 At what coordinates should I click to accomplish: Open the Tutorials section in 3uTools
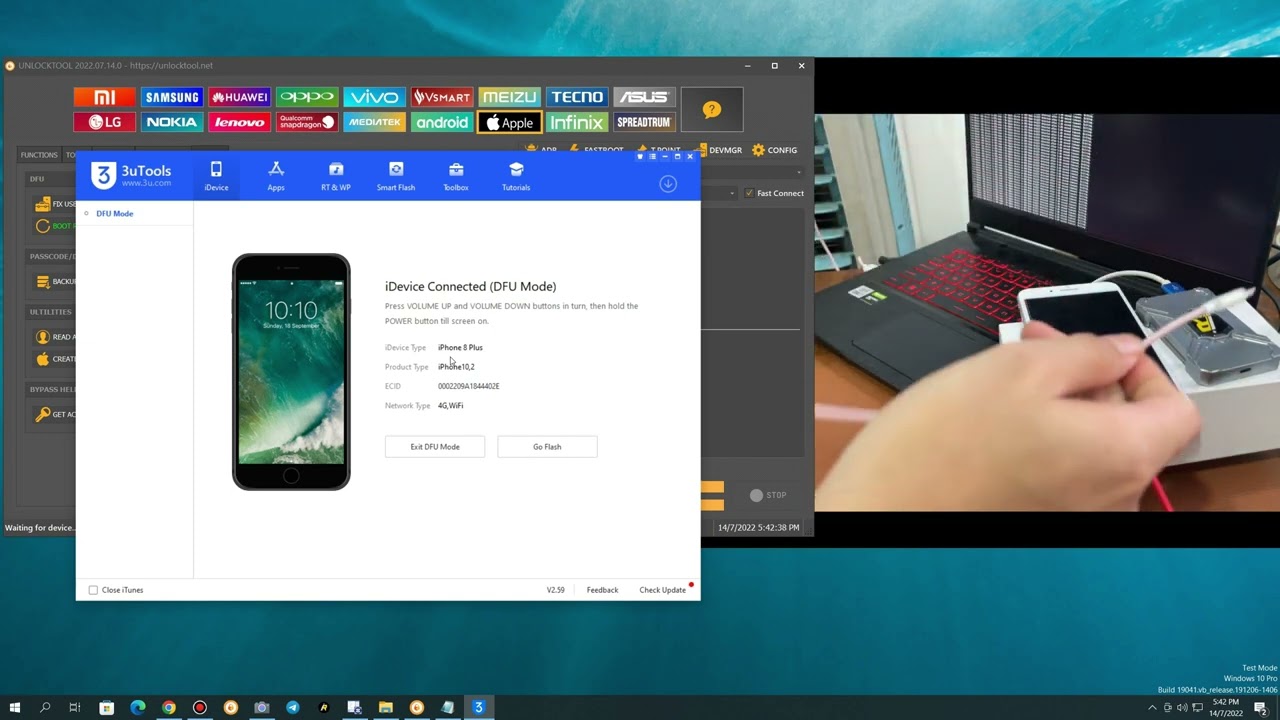[x=516, y=176]
